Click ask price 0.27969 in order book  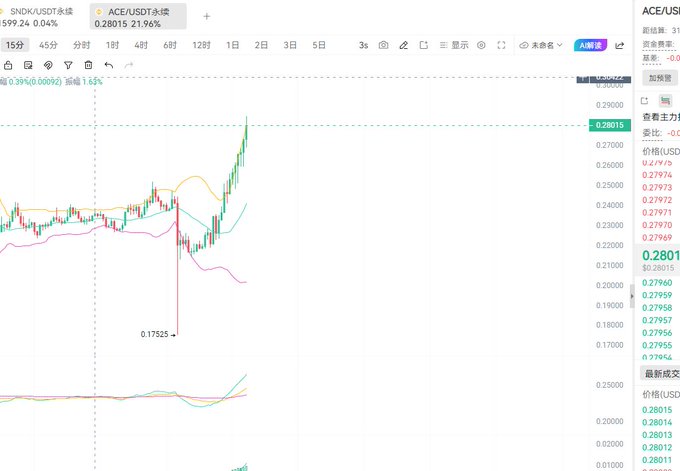point(657,238)
